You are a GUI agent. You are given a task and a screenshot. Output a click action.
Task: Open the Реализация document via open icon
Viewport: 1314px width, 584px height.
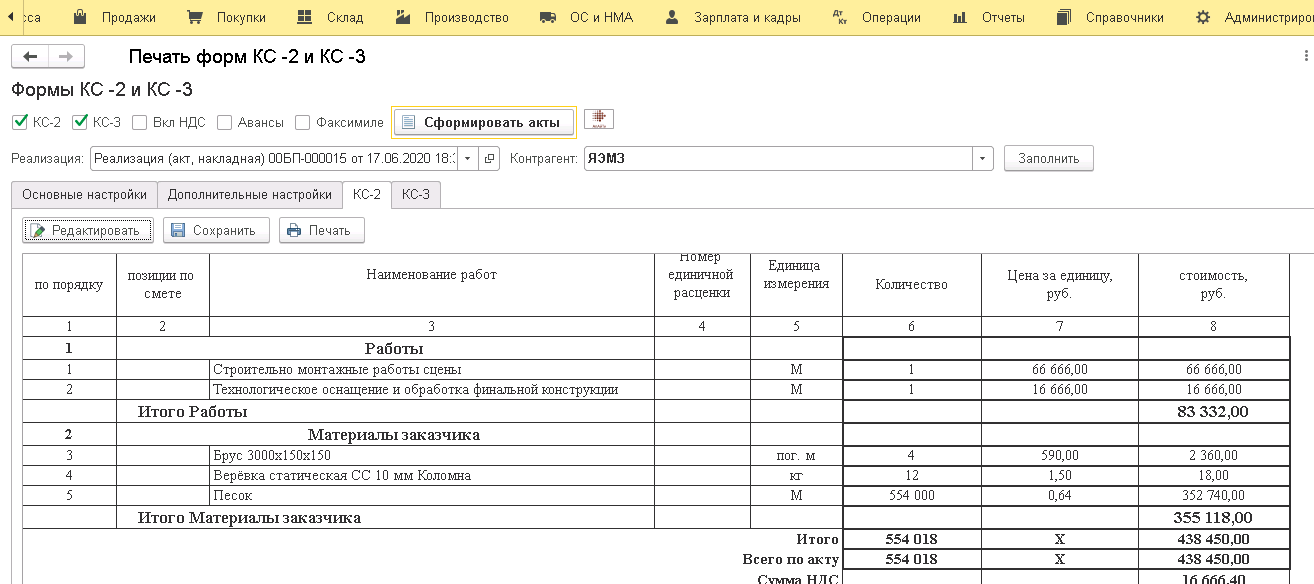point(489,158)
